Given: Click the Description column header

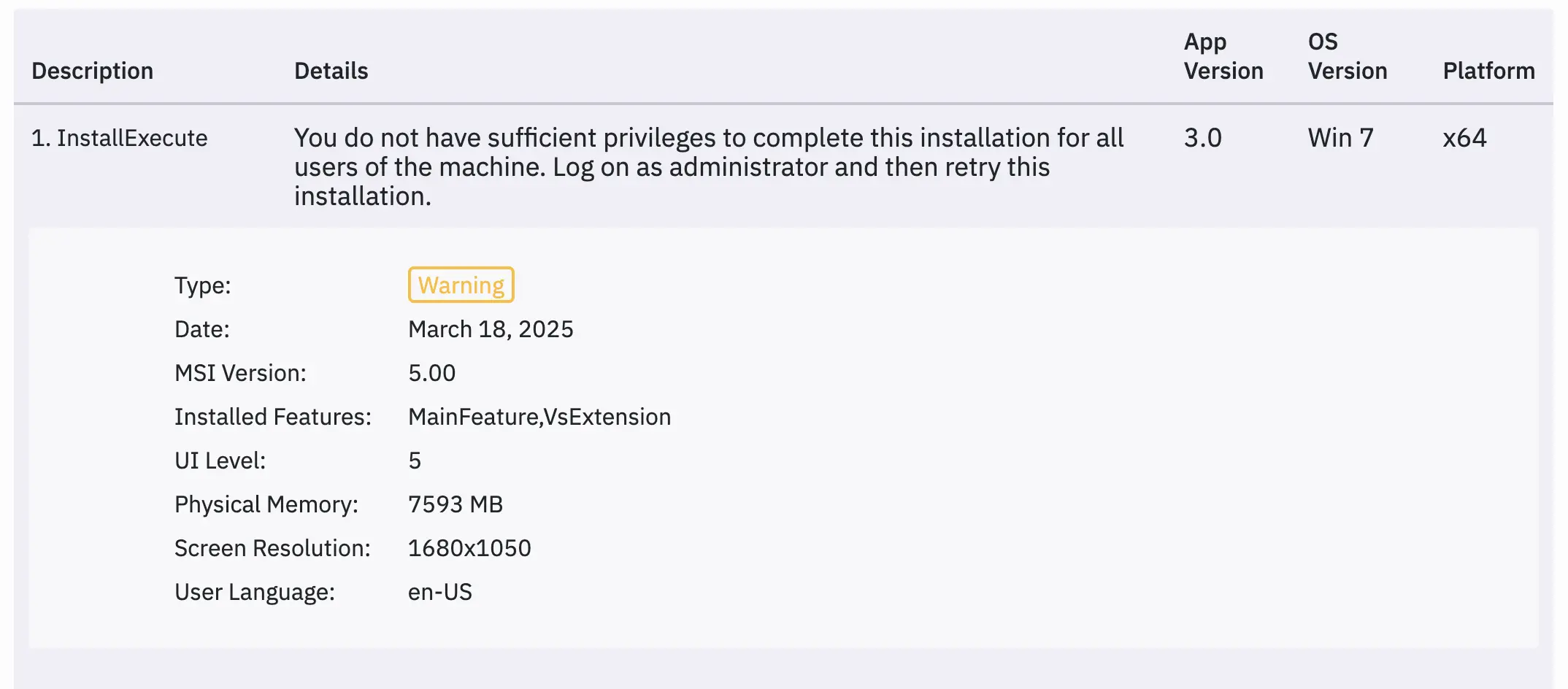Looking at the screenshot, I should pos(93,71).
